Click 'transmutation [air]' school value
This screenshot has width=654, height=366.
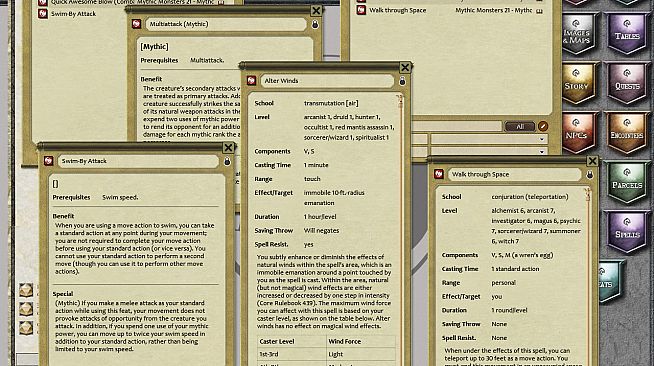[331, 103]
